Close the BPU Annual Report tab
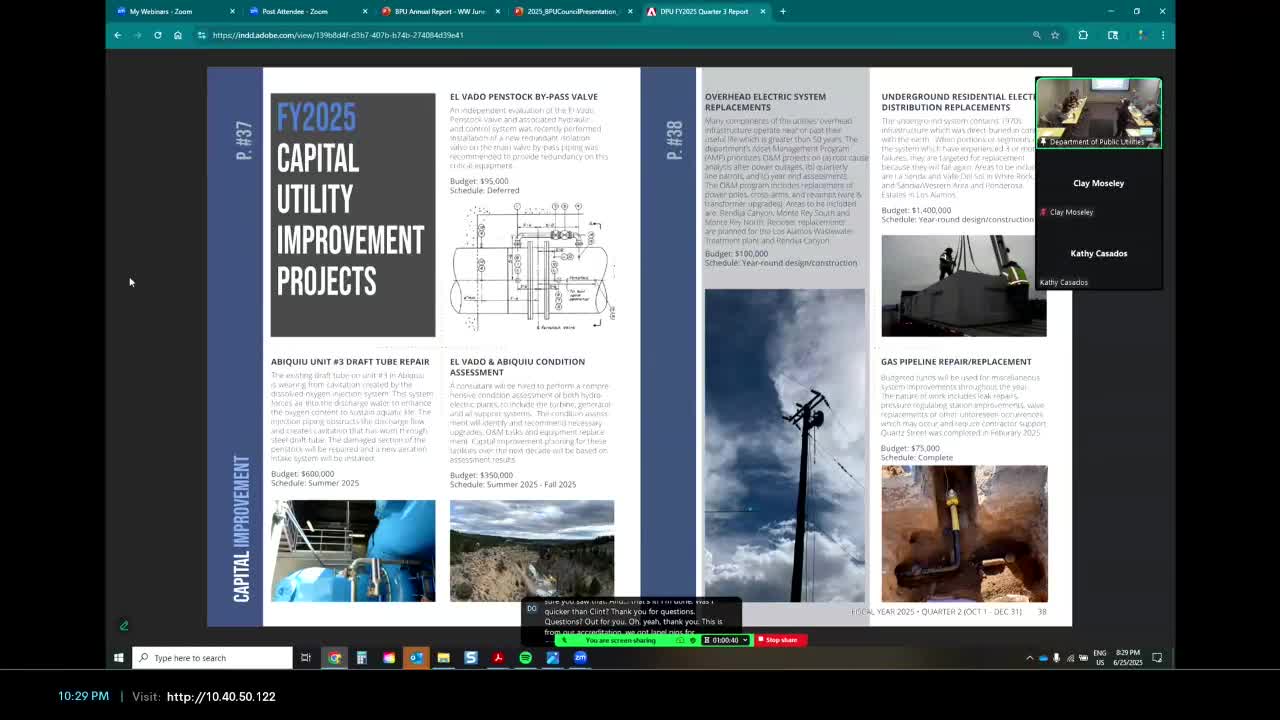The width and height of the screenshot is (1280, 720). tap(497, 11)
